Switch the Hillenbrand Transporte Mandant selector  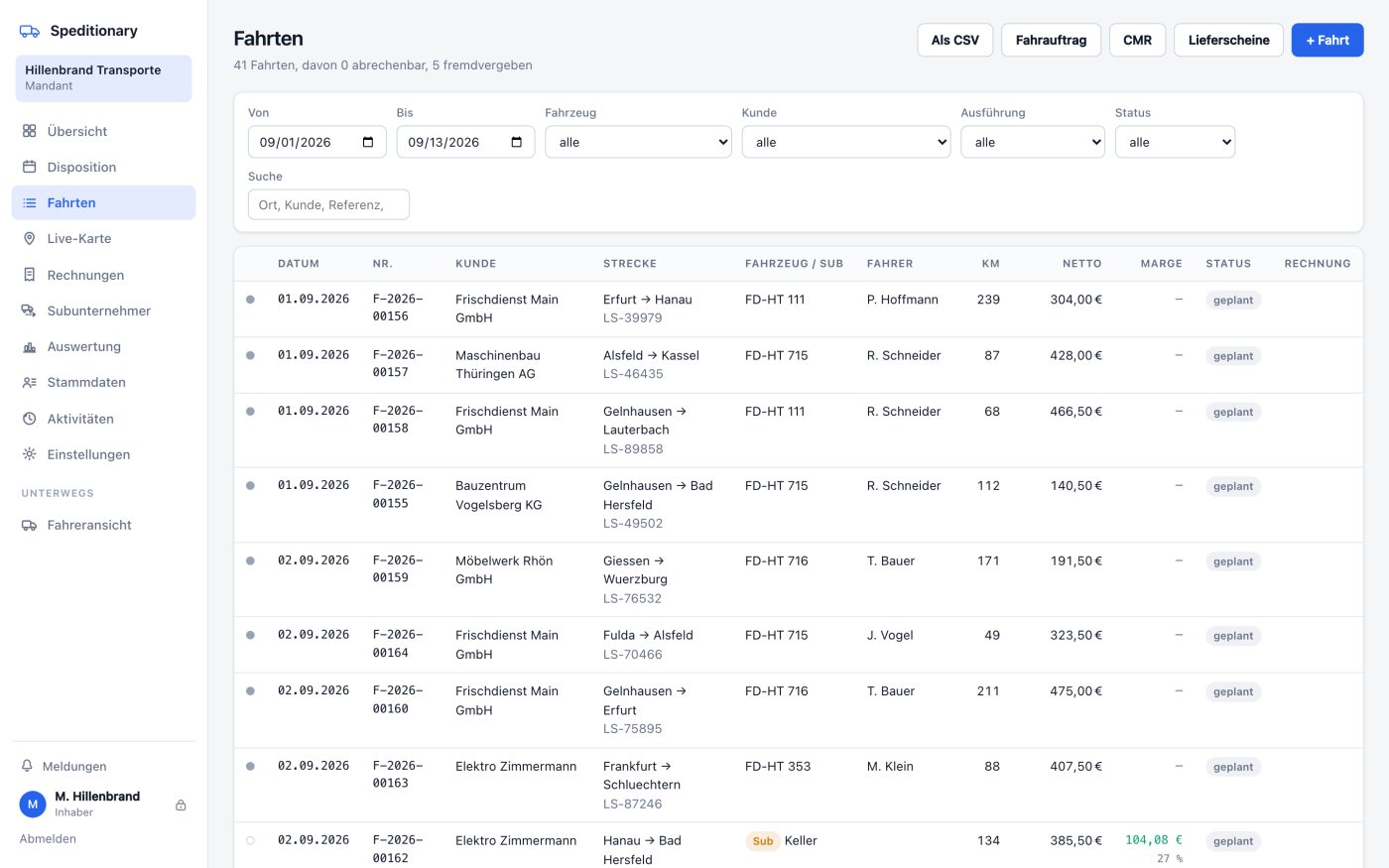tap(103, 78)
